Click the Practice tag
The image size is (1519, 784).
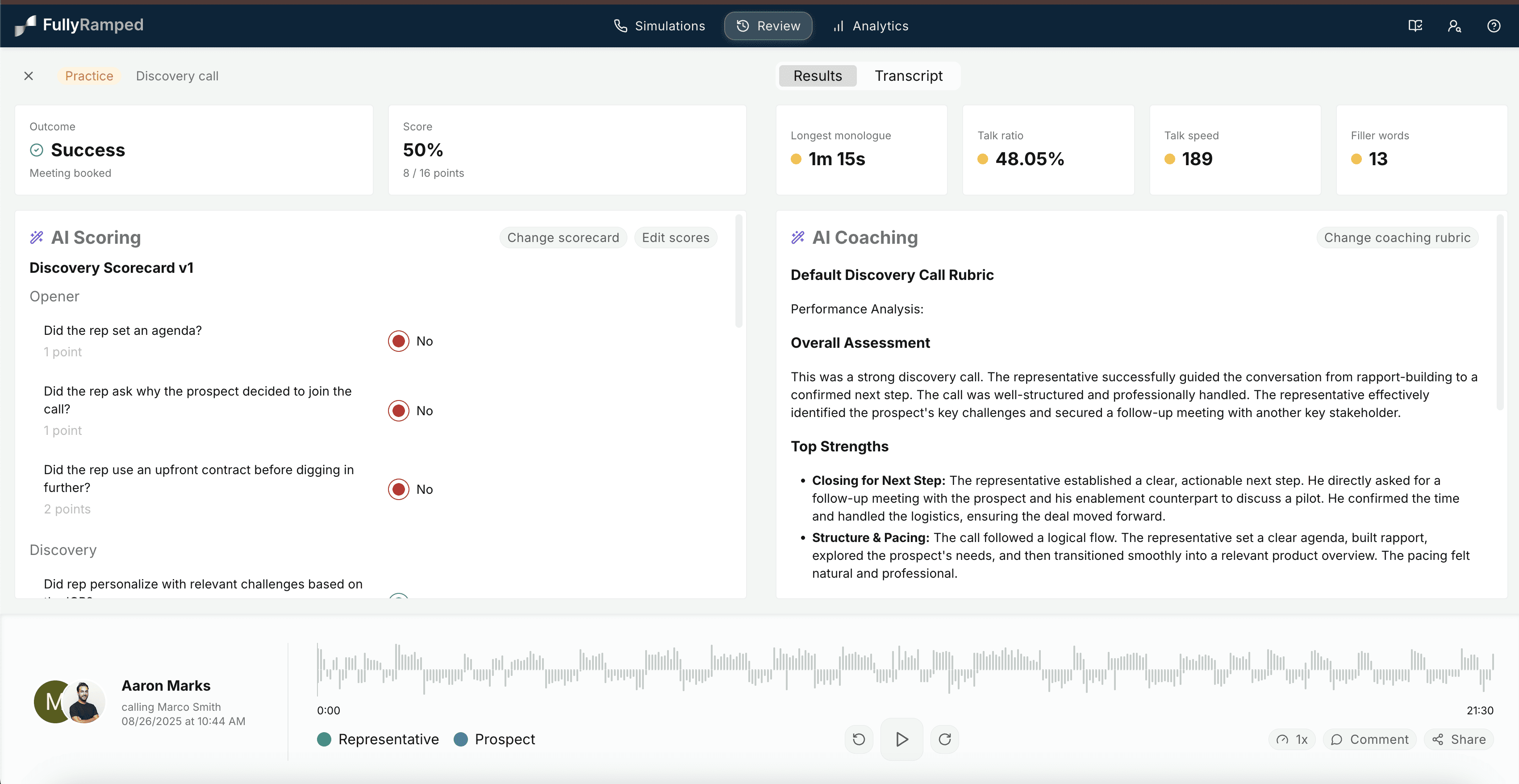click(89, 76)
